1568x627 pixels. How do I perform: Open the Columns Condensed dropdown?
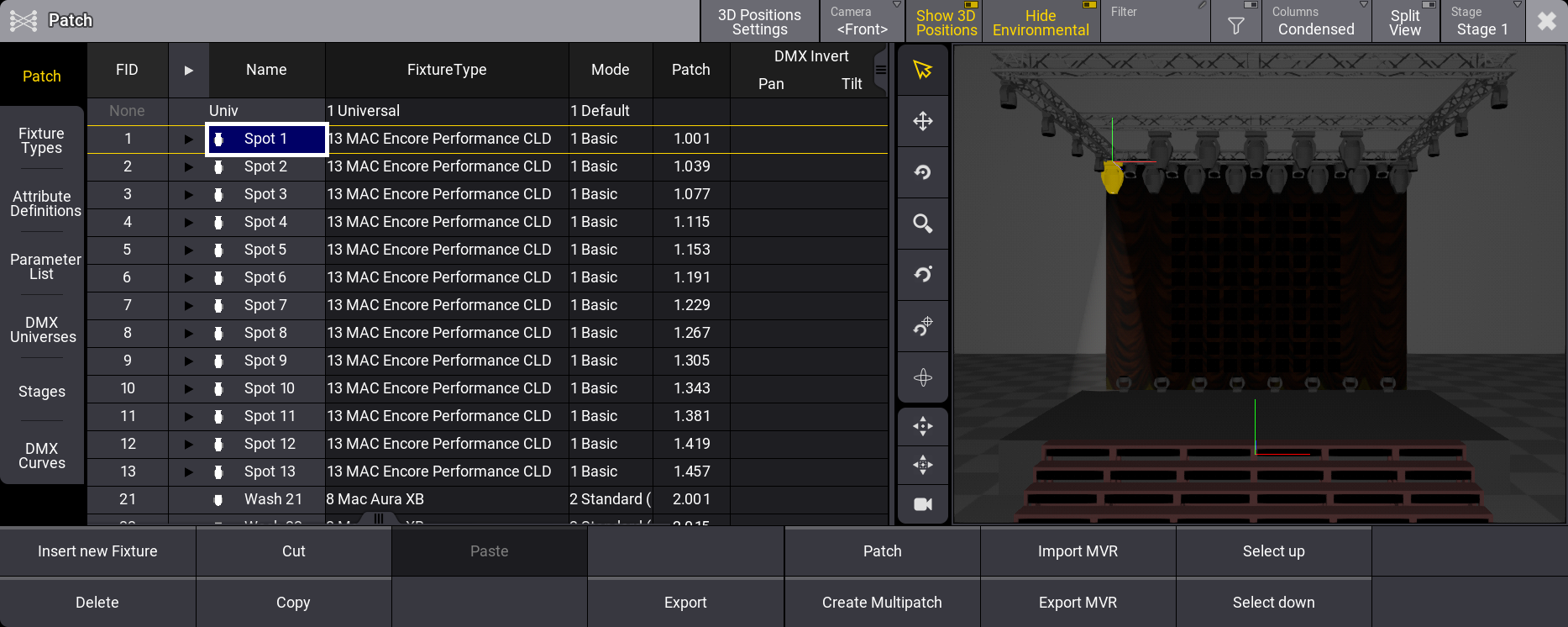tap(1315, 22)
